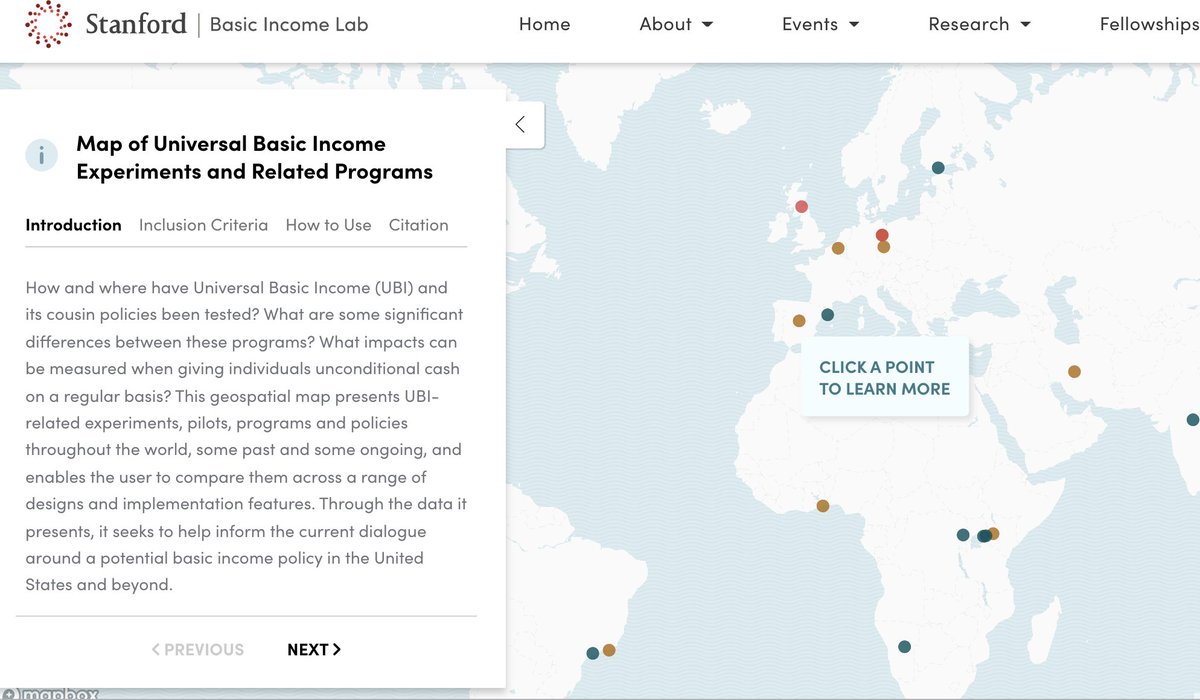Click the NEXT button
Screen dimensions: 1200x700
[x=314, y=649]
